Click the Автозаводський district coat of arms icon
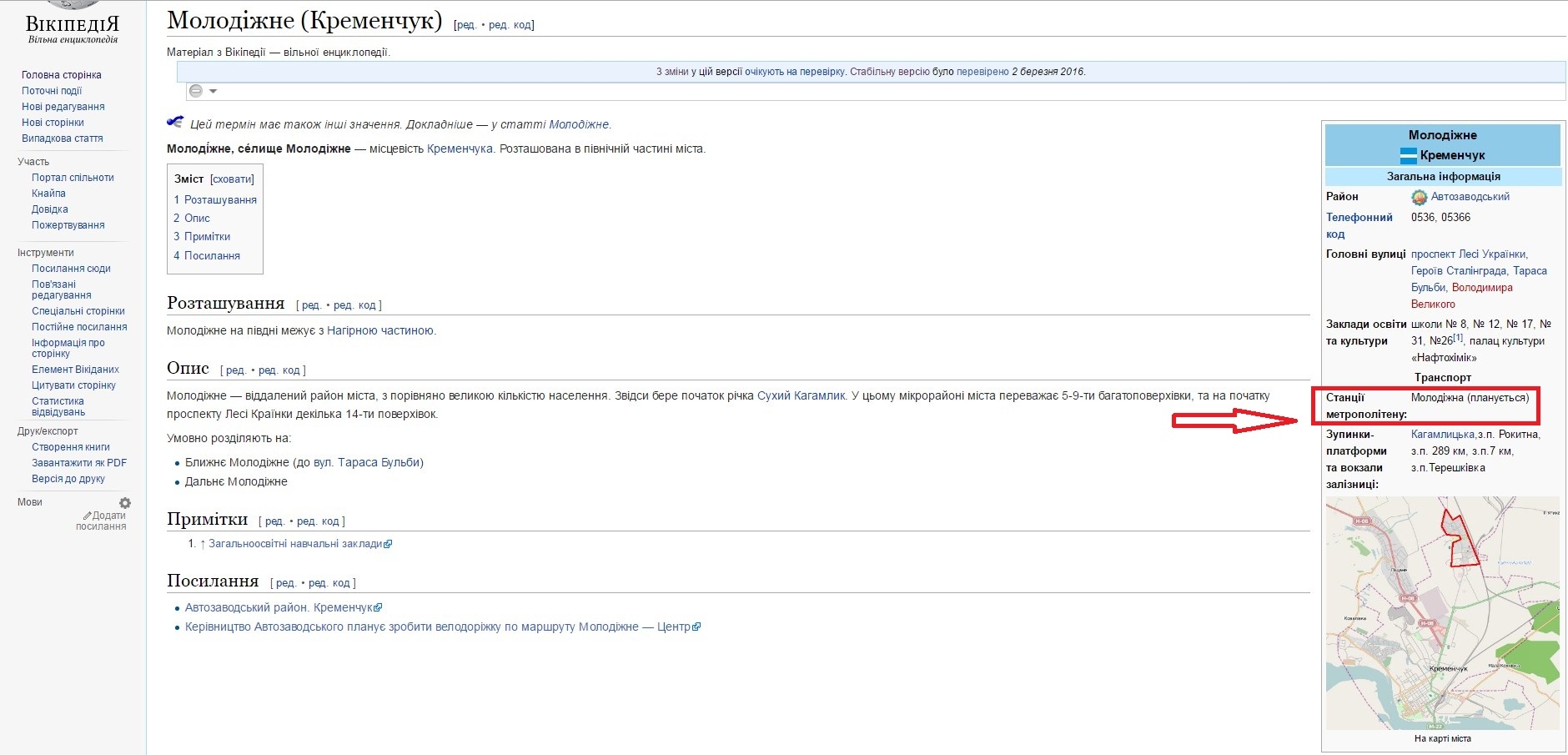This screenshot has height=755, width=1568. point(1419,198)
